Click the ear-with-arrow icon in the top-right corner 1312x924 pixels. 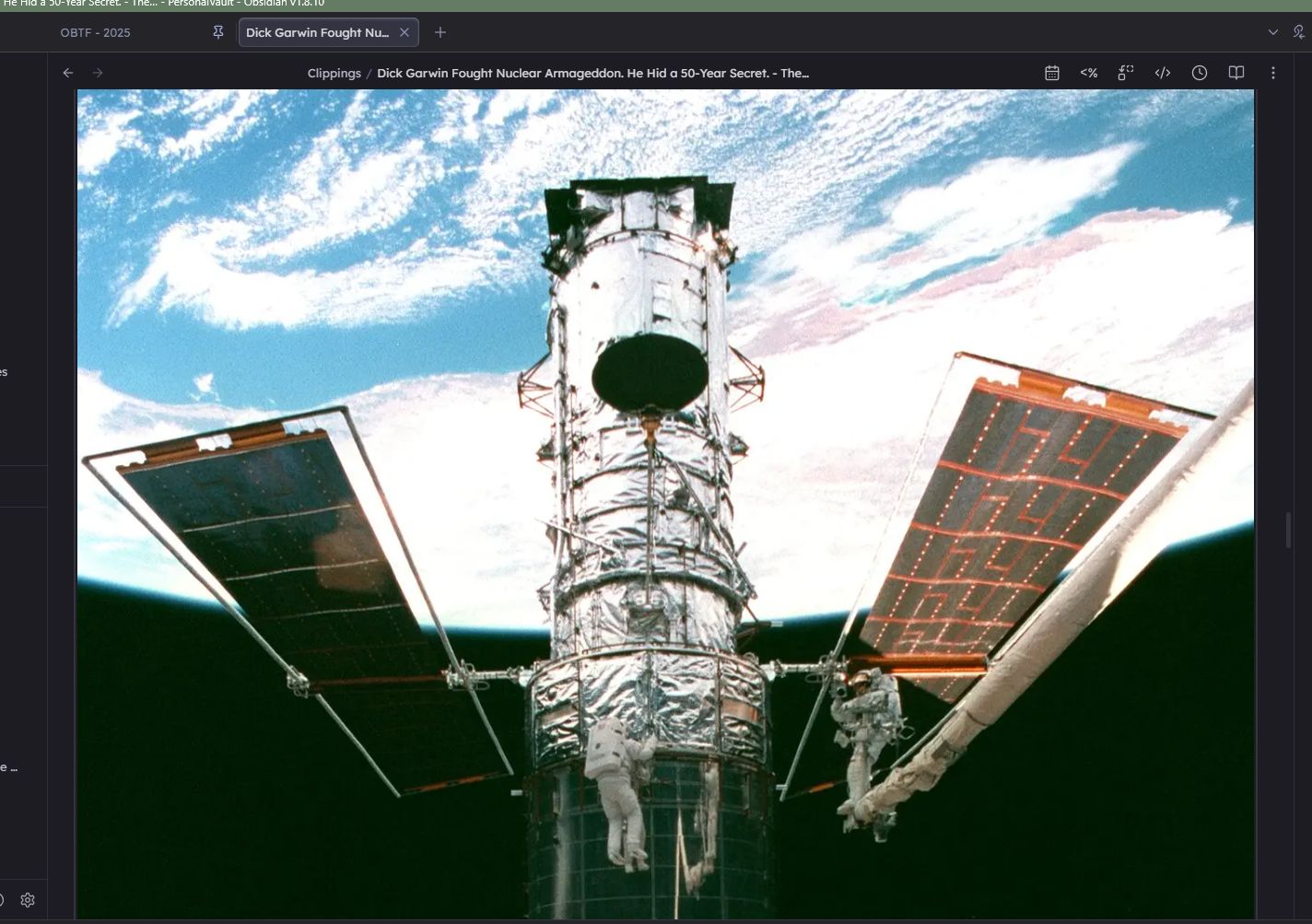(x=1299, y=32)
